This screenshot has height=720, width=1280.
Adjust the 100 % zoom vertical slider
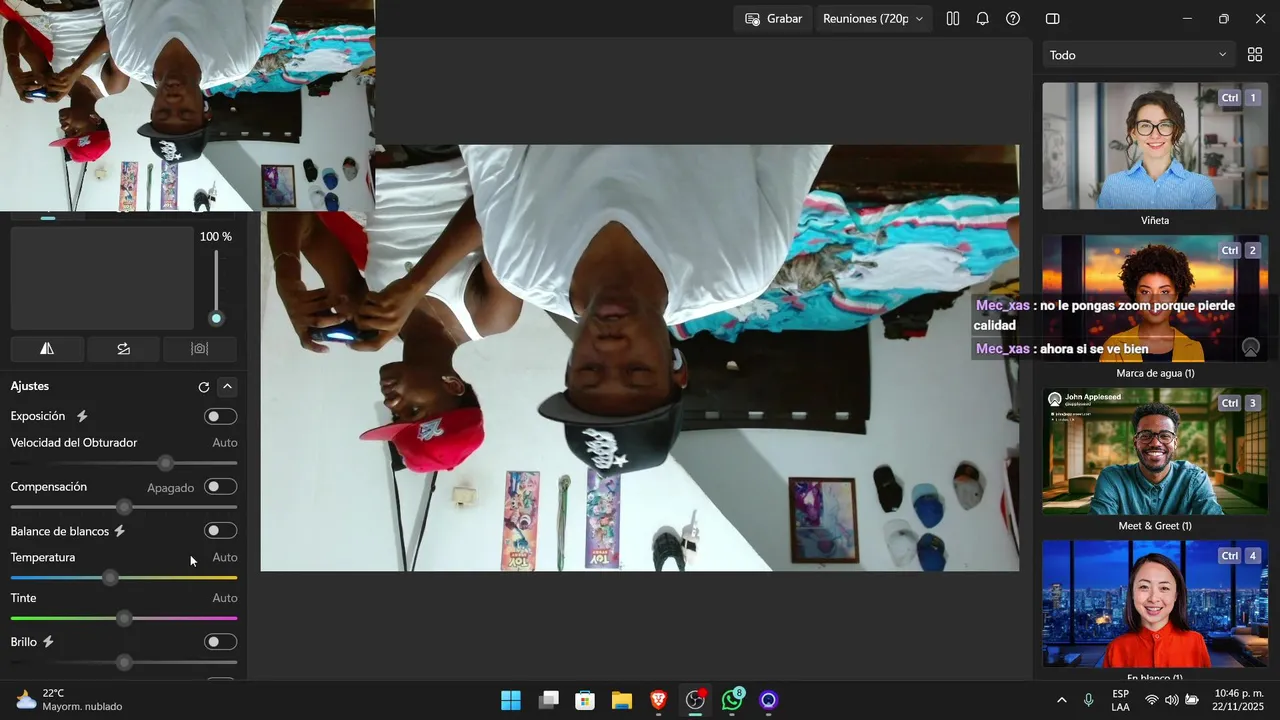point(216,285)
